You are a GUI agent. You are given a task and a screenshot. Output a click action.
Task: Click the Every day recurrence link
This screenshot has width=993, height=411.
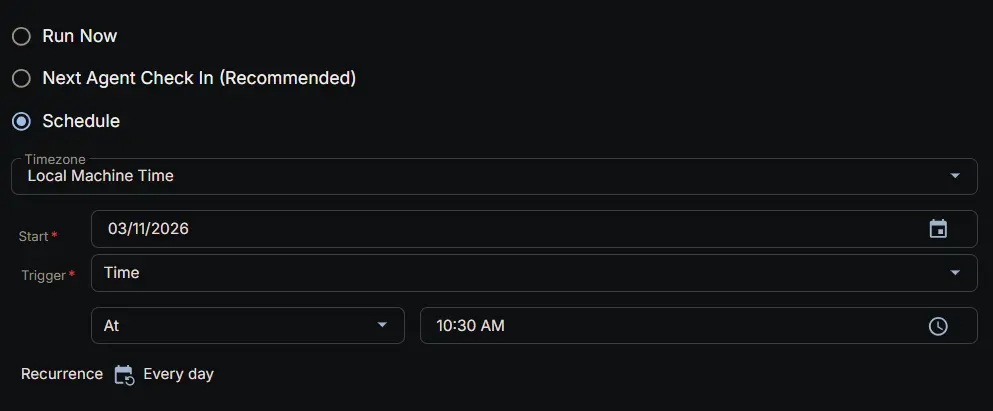[178, 374]
